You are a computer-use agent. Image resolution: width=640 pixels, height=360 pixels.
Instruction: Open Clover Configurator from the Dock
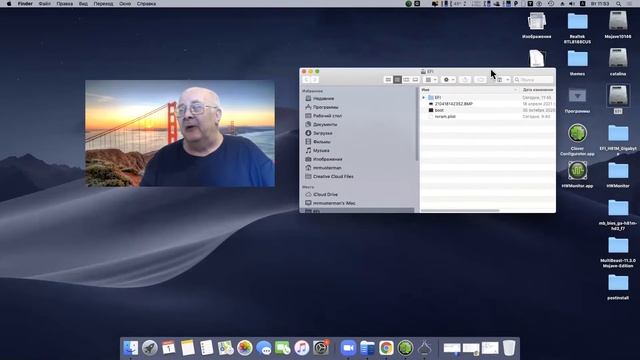405,348
